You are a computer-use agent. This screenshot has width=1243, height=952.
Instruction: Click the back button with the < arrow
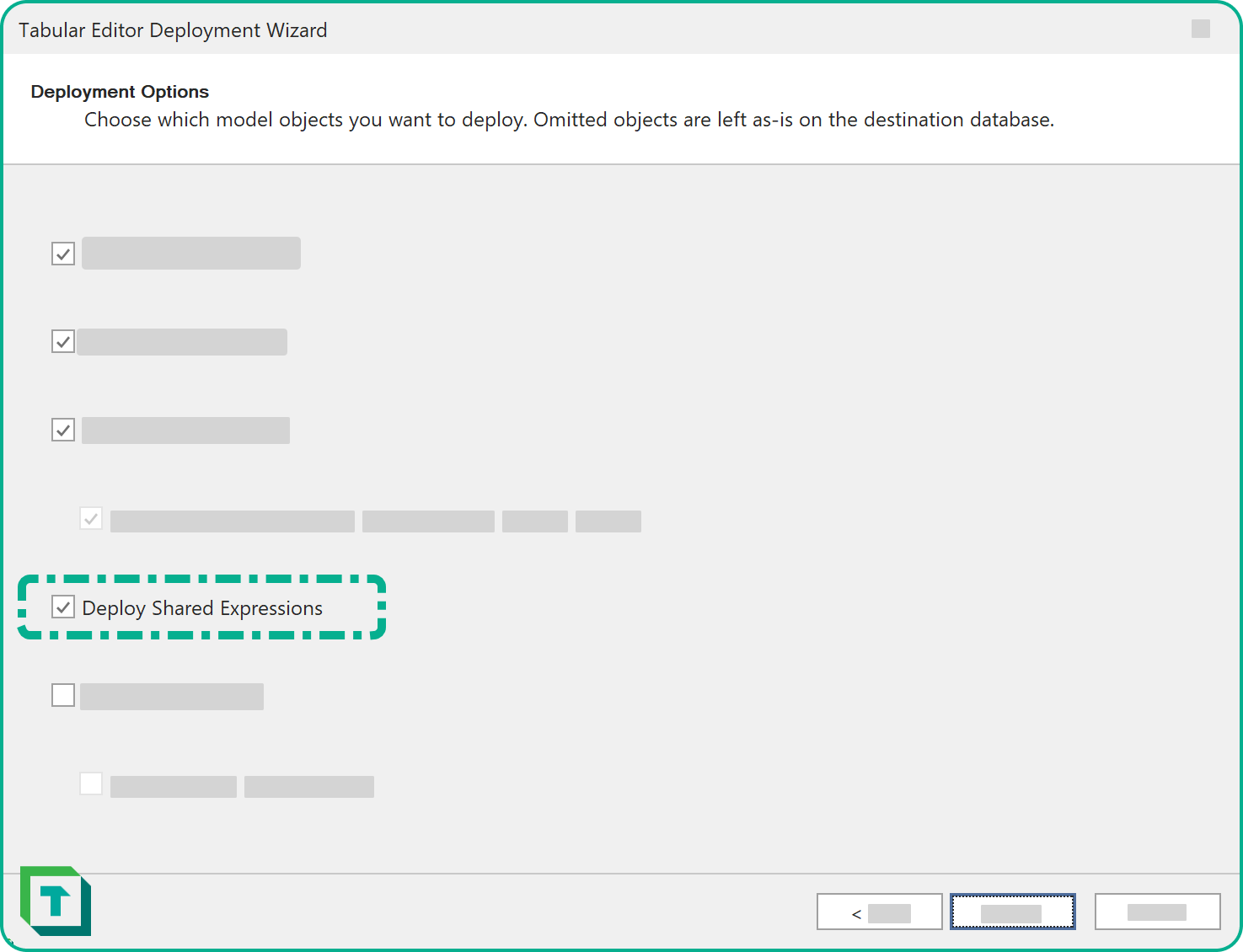point(879,912)
